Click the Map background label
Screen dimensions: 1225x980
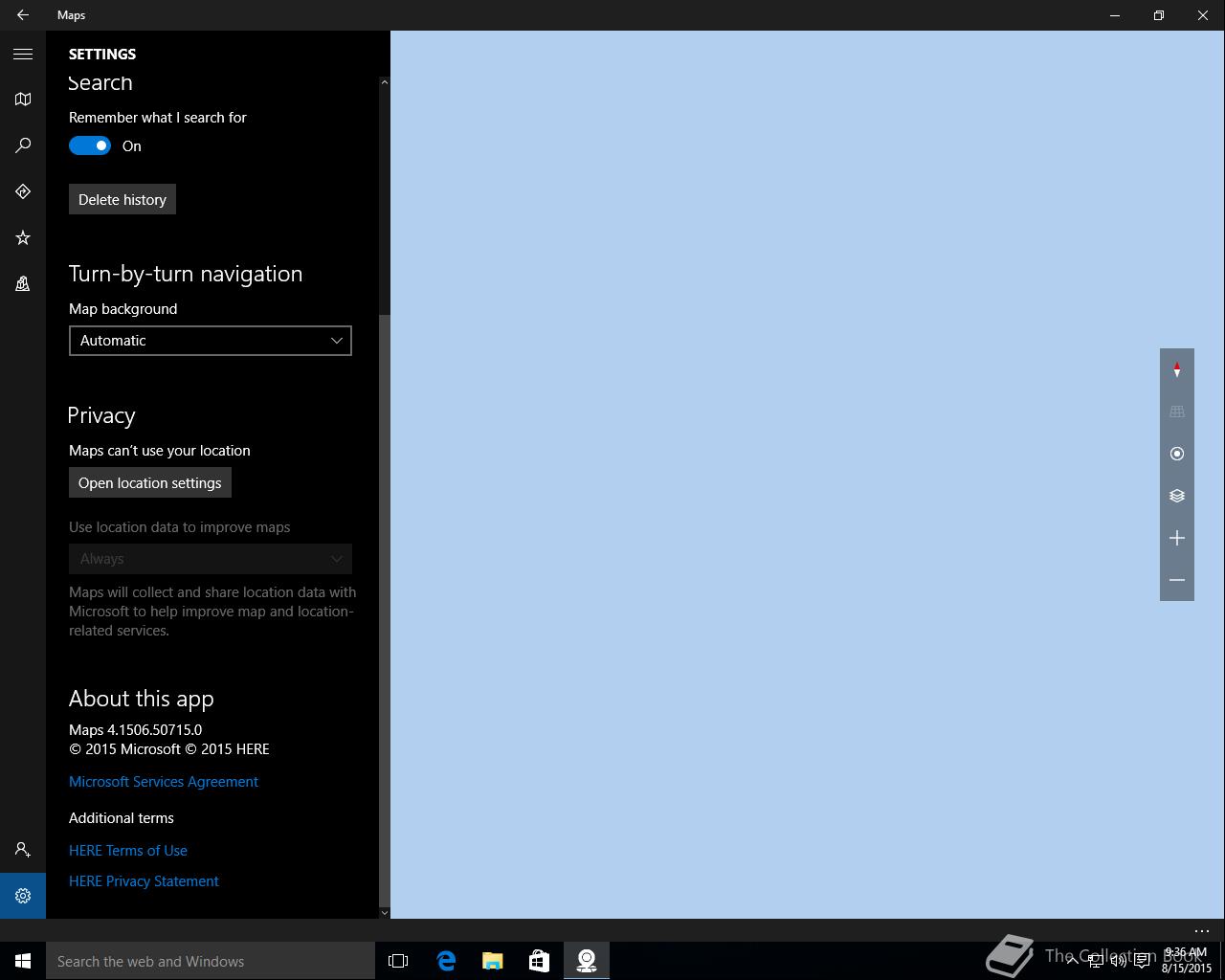[122, 309]
